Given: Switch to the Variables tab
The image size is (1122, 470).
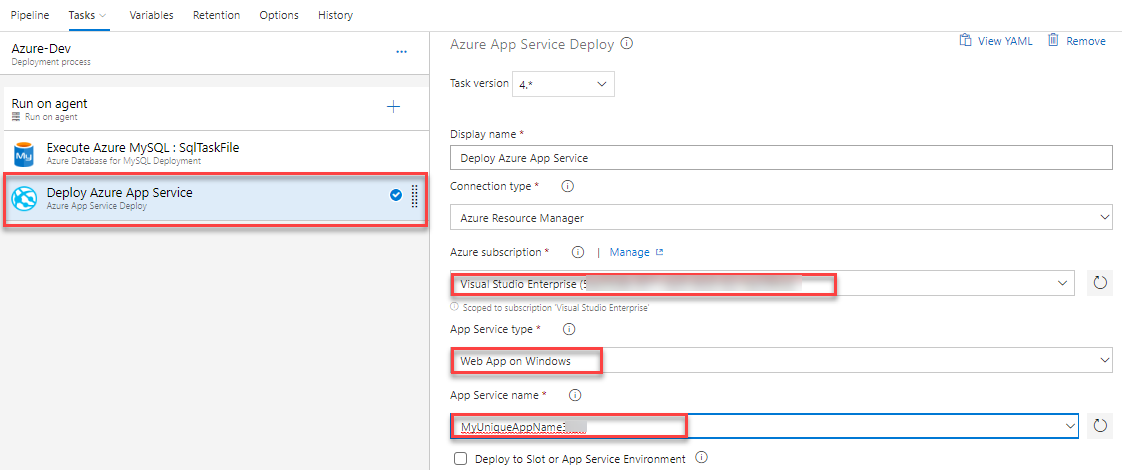Looking at the screenshot, I should pyautogui.click(x=151, y=15).
